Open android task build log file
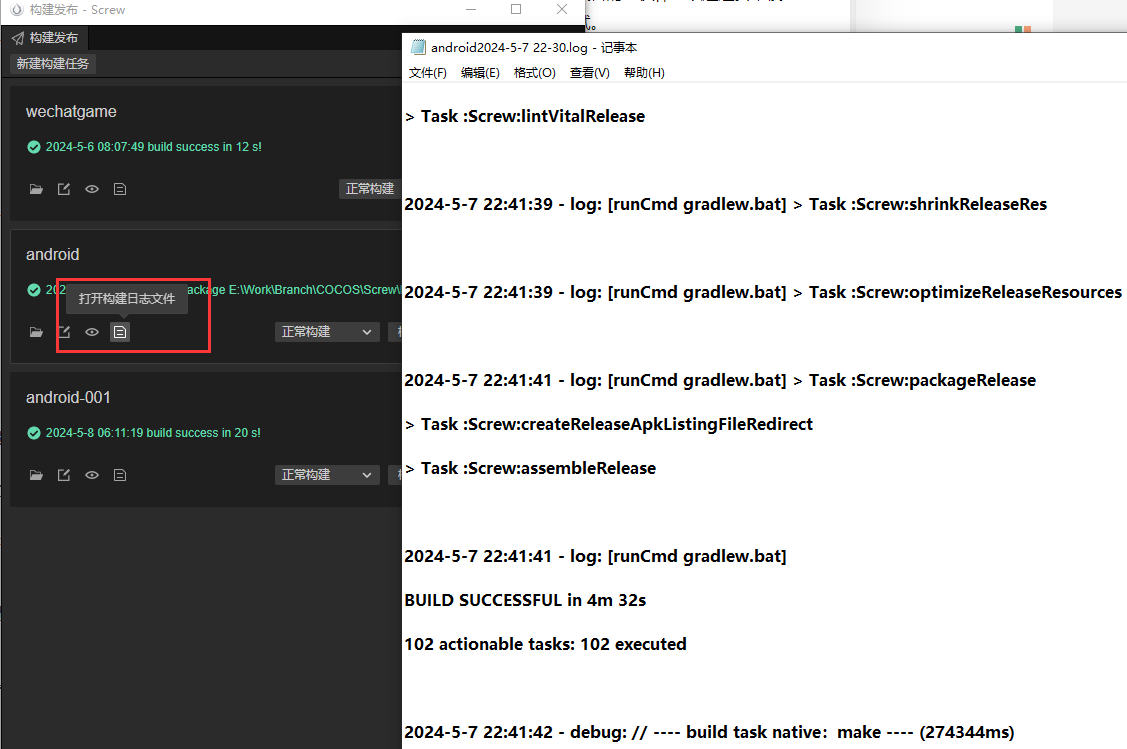1127x749 pixels. pos(120,332)
